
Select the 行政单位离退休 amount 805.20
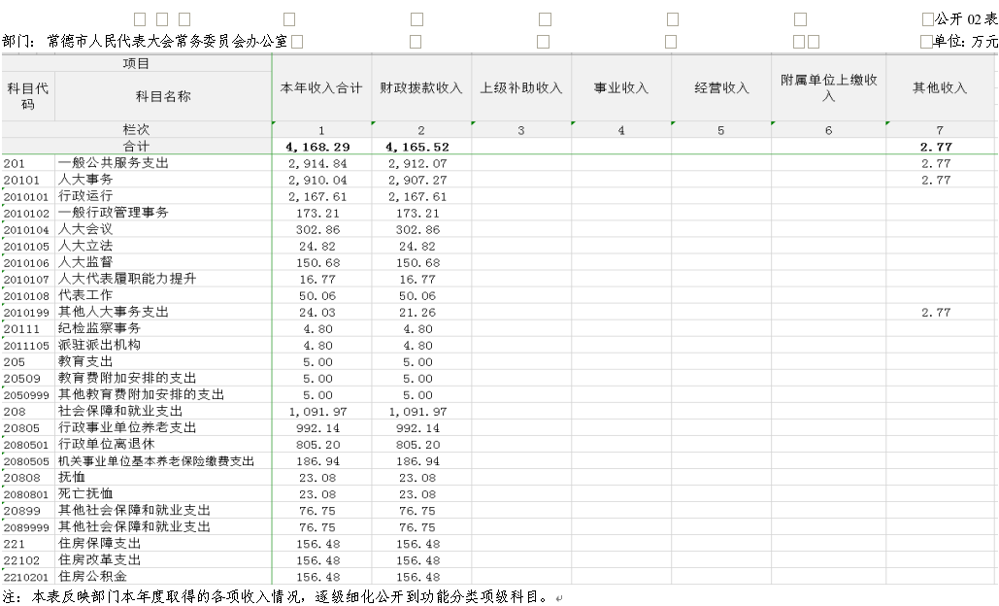[318, 445]
